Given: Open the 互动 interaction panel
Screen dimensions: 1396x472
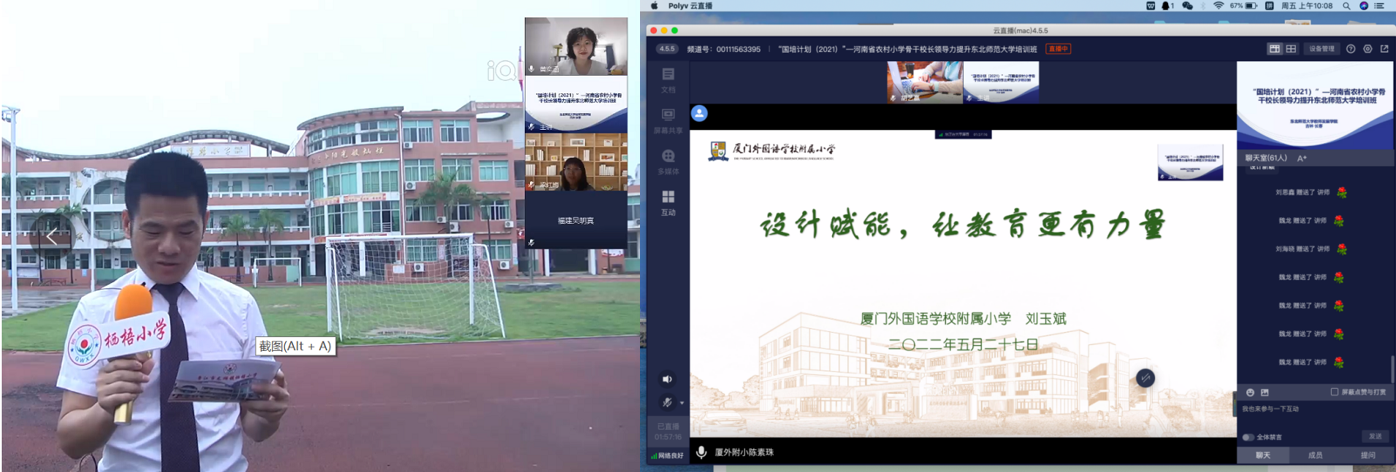Looking at the screenshot, I should (668, 202).
